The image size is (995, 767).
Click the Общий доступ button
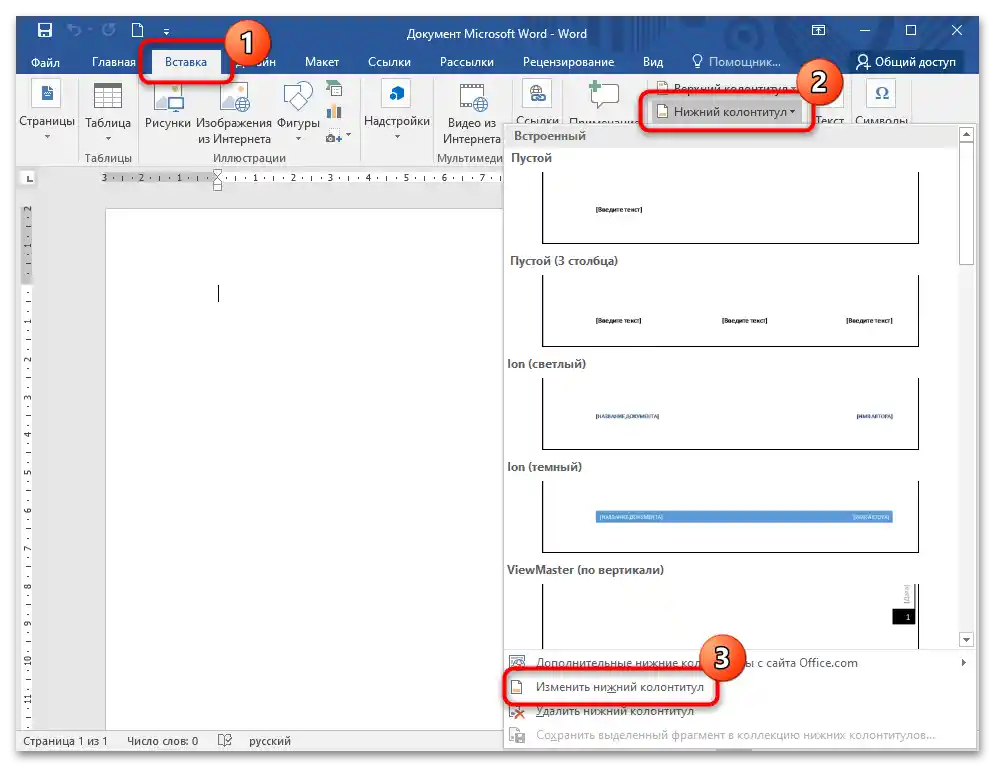[906, 62]
